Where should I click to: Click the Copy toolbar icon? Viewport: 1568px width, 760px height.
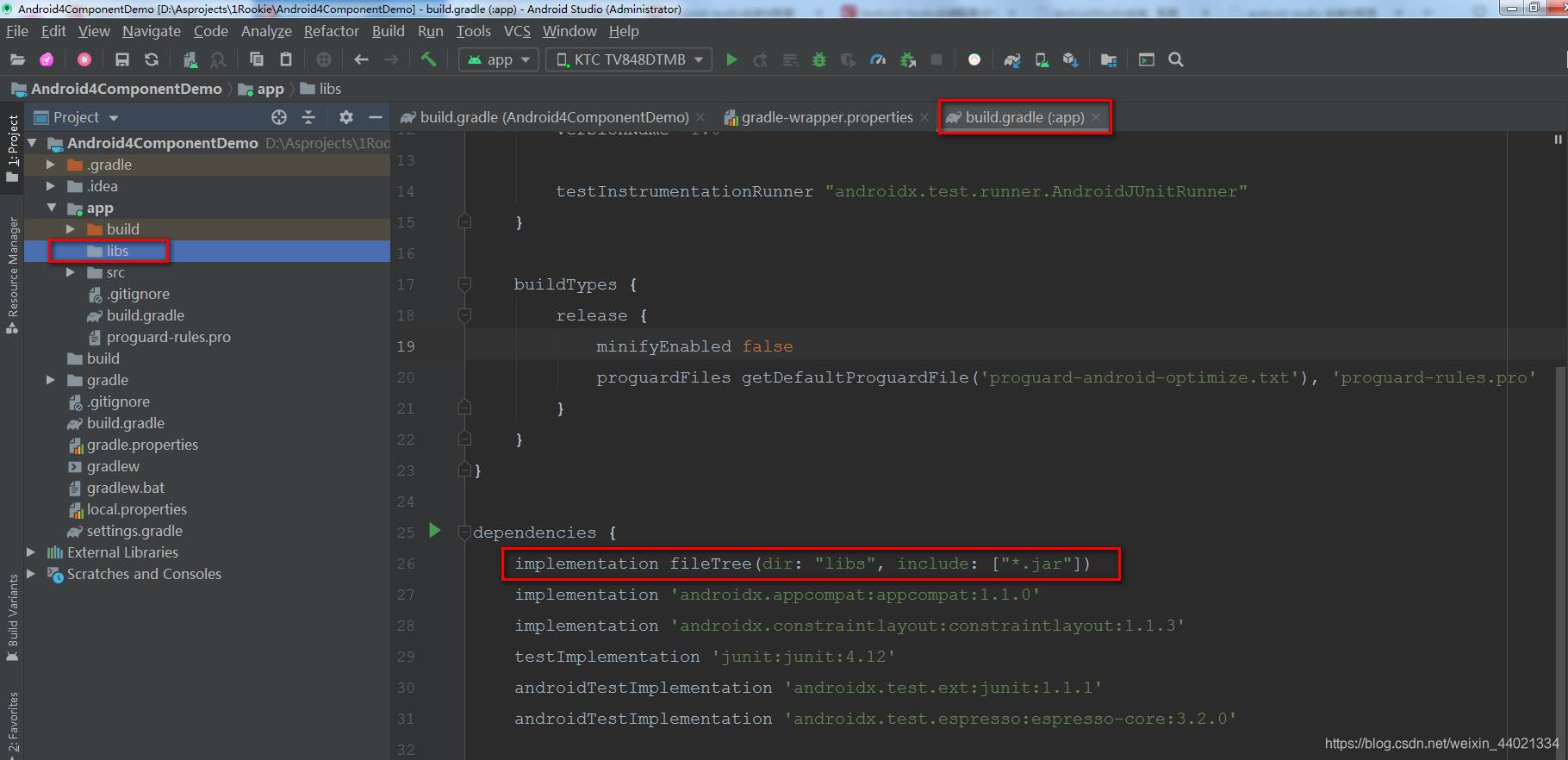point(256,59)
